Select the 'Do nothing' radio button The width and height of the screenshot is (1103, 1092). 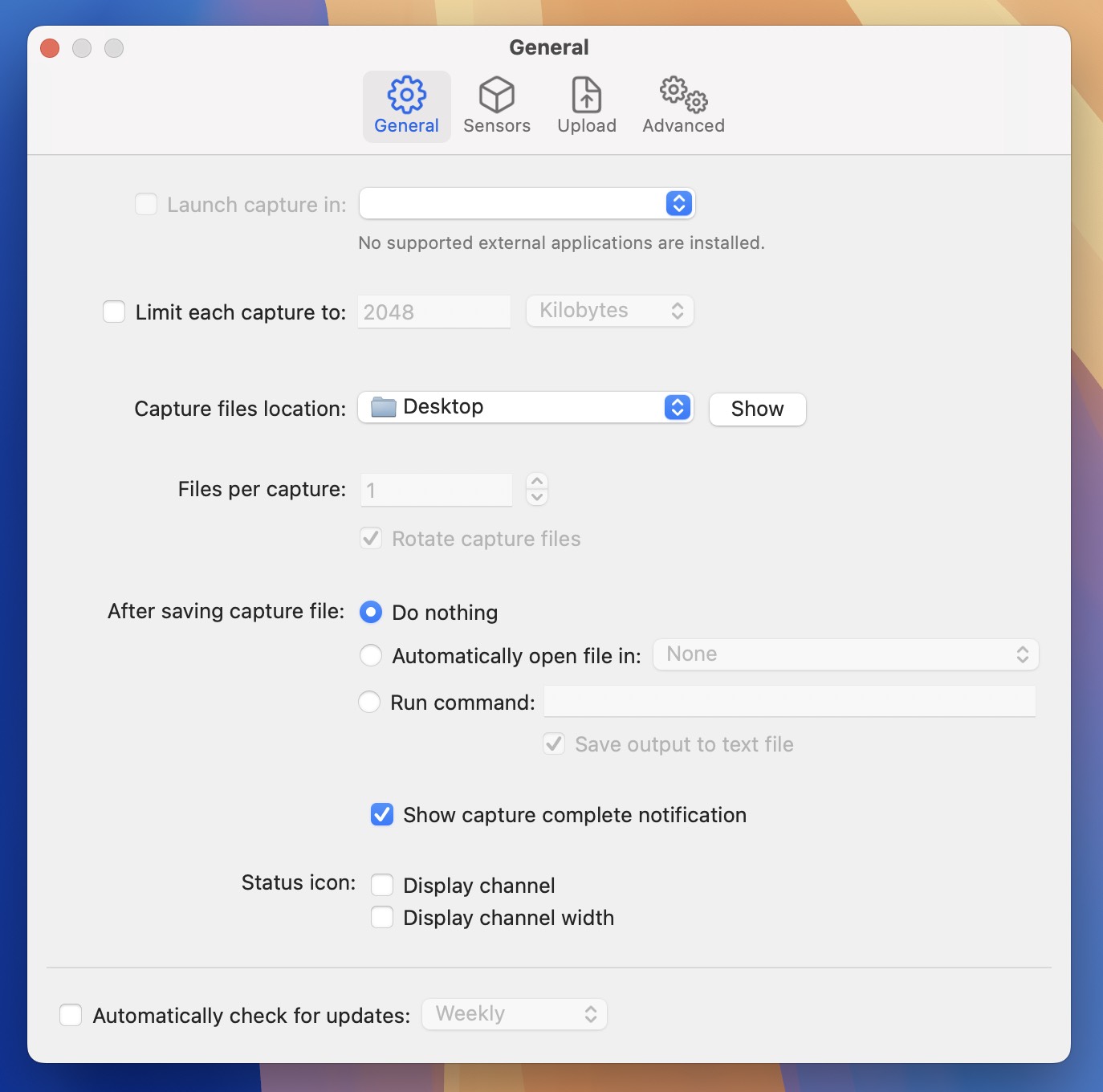[x=370, y=612]
